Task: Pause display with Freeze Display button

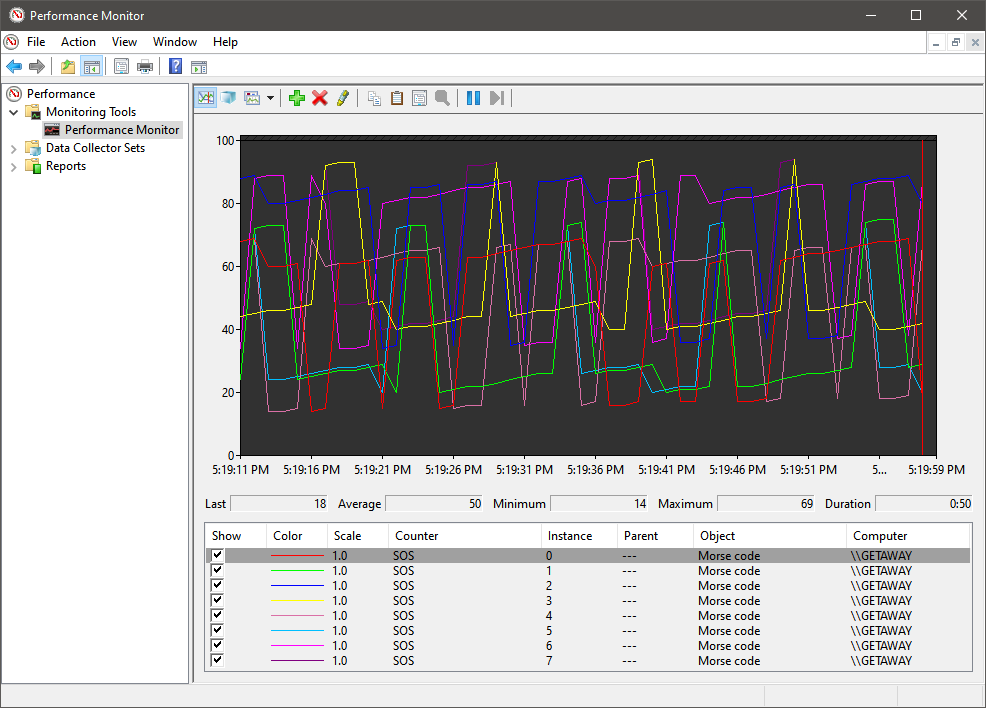Action: click(x=474, y=98)
